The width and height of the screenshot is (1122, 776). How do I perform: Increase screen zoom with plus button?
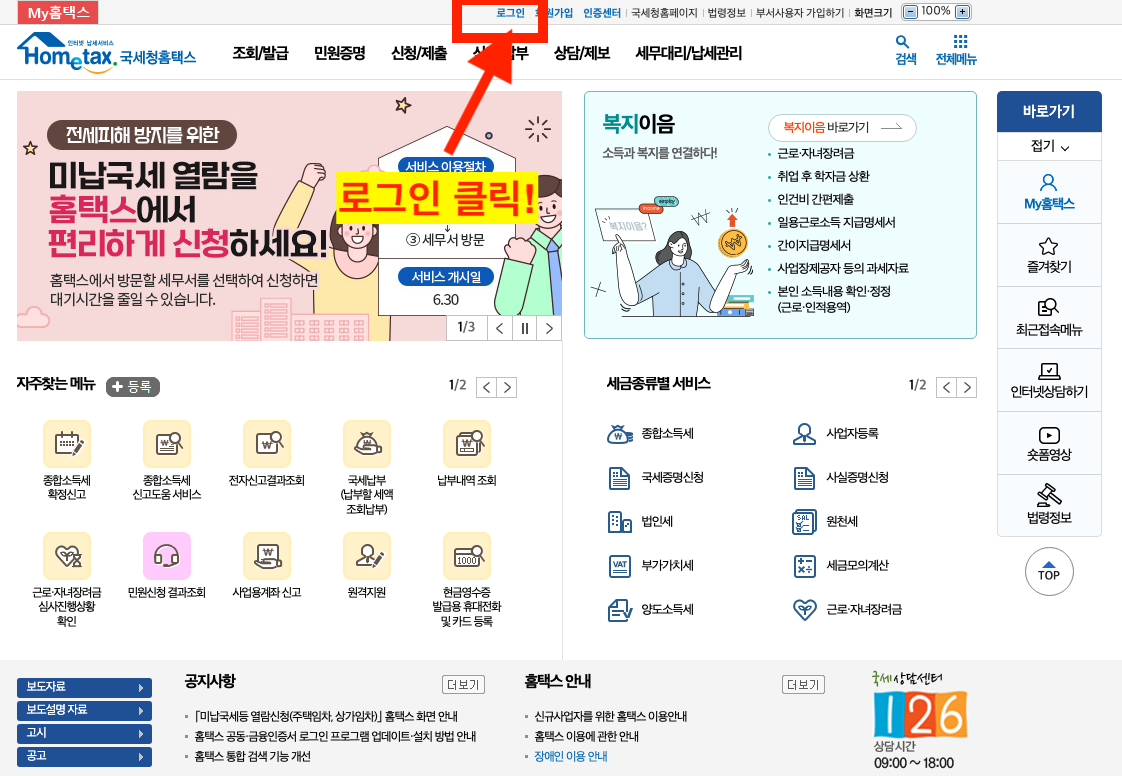963,11
